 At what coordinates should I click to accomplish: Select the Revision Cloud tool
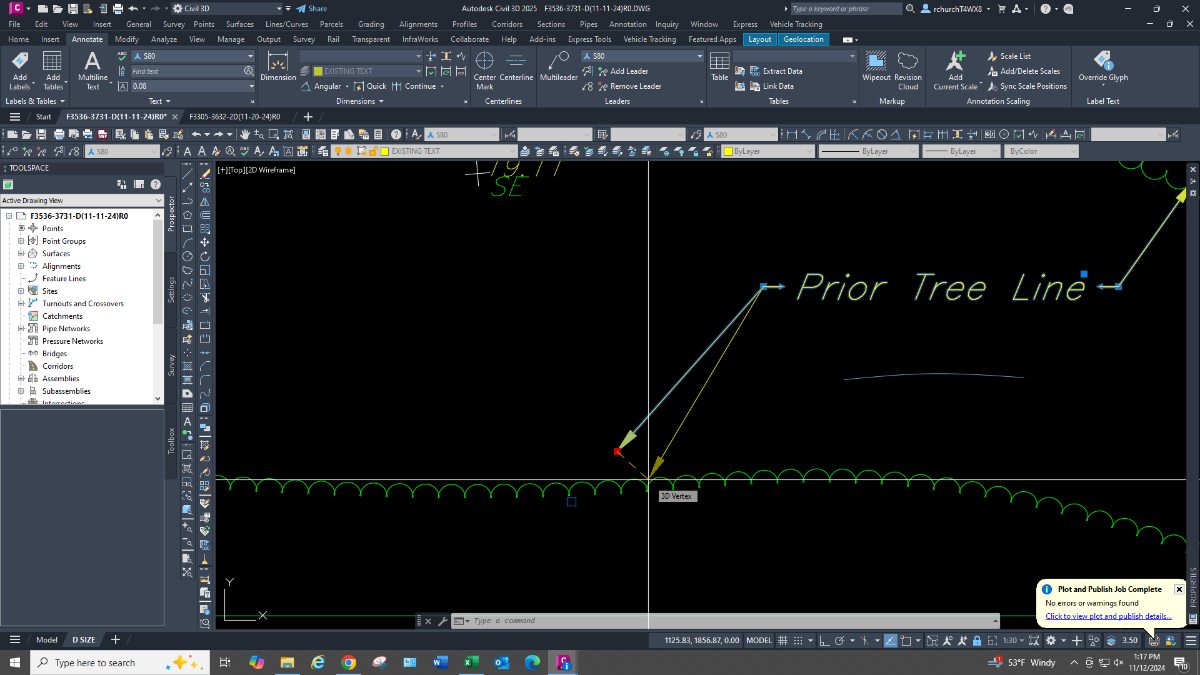908,70
